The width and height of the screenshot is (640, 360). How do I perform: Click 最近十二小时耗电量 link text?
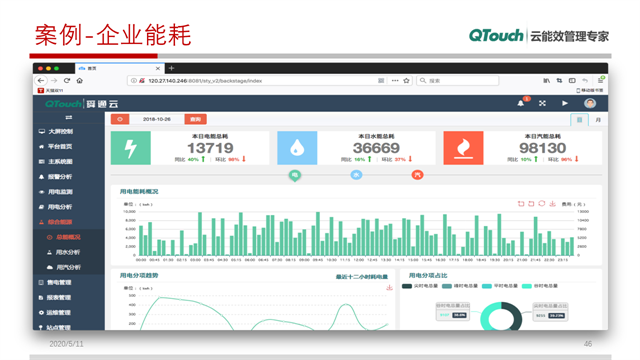tap(362, 277)
